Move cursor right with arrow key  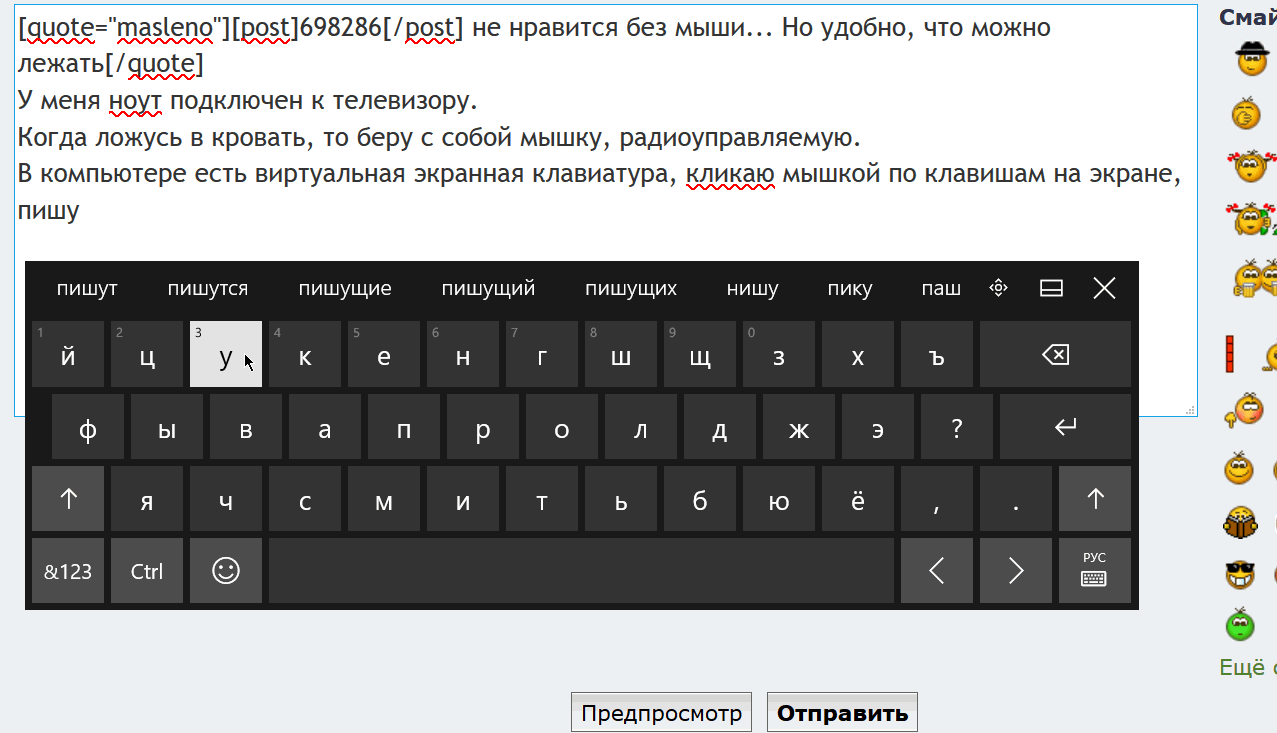pos(1015,571)
